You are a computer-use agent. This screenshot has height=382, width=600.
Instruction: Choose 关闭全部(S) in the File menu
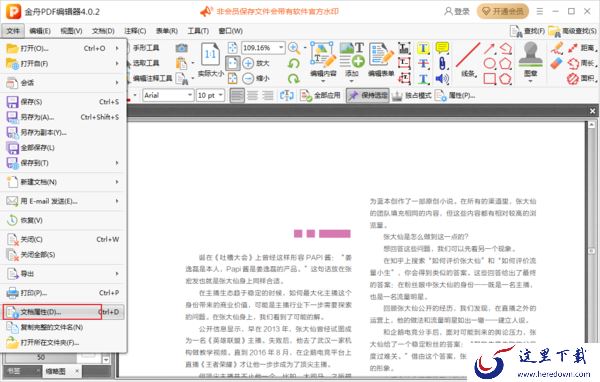coord(63,255)
